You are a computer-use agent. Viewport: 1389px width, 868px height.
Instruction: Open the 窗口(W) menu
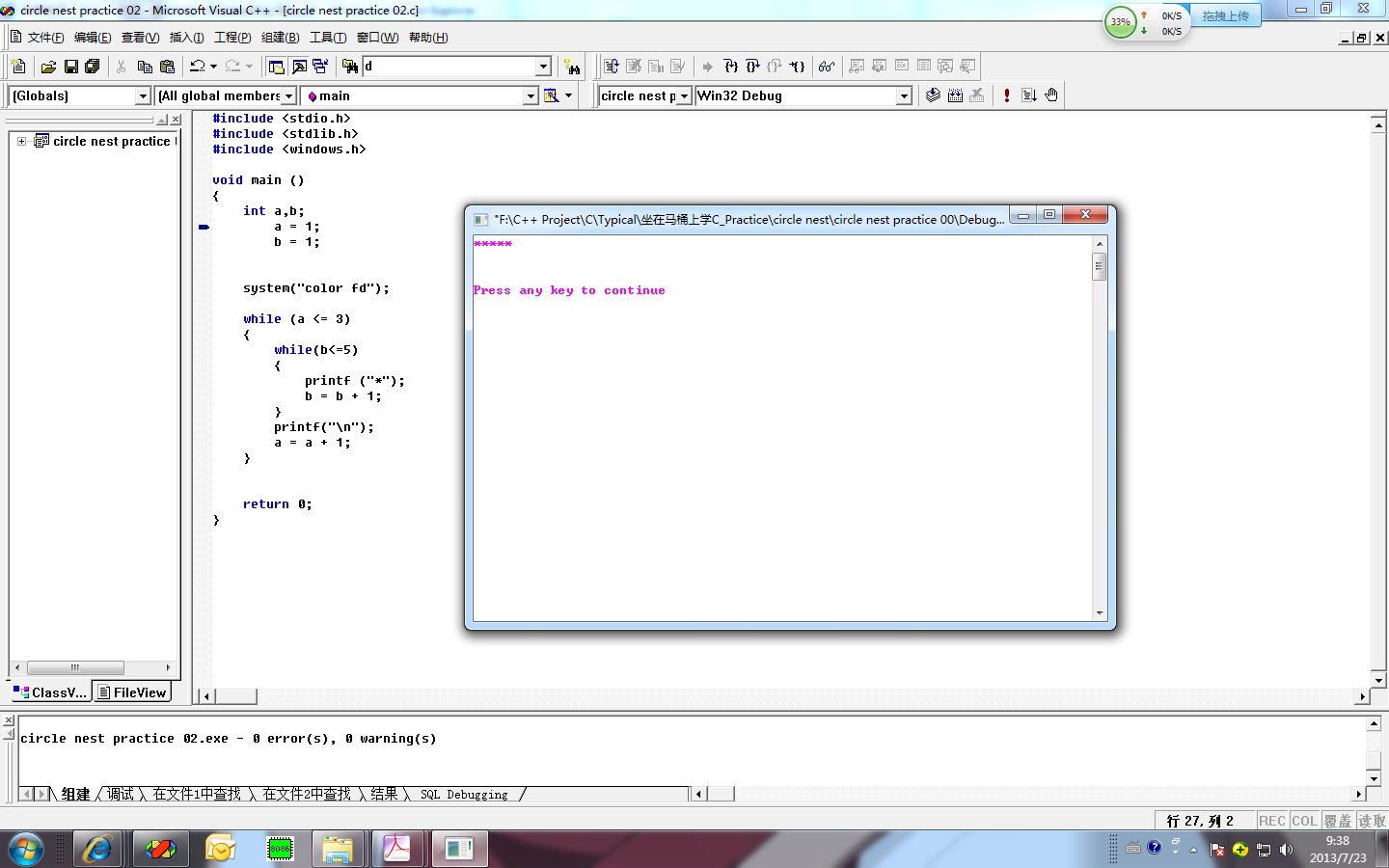click(x=377, y=38)
